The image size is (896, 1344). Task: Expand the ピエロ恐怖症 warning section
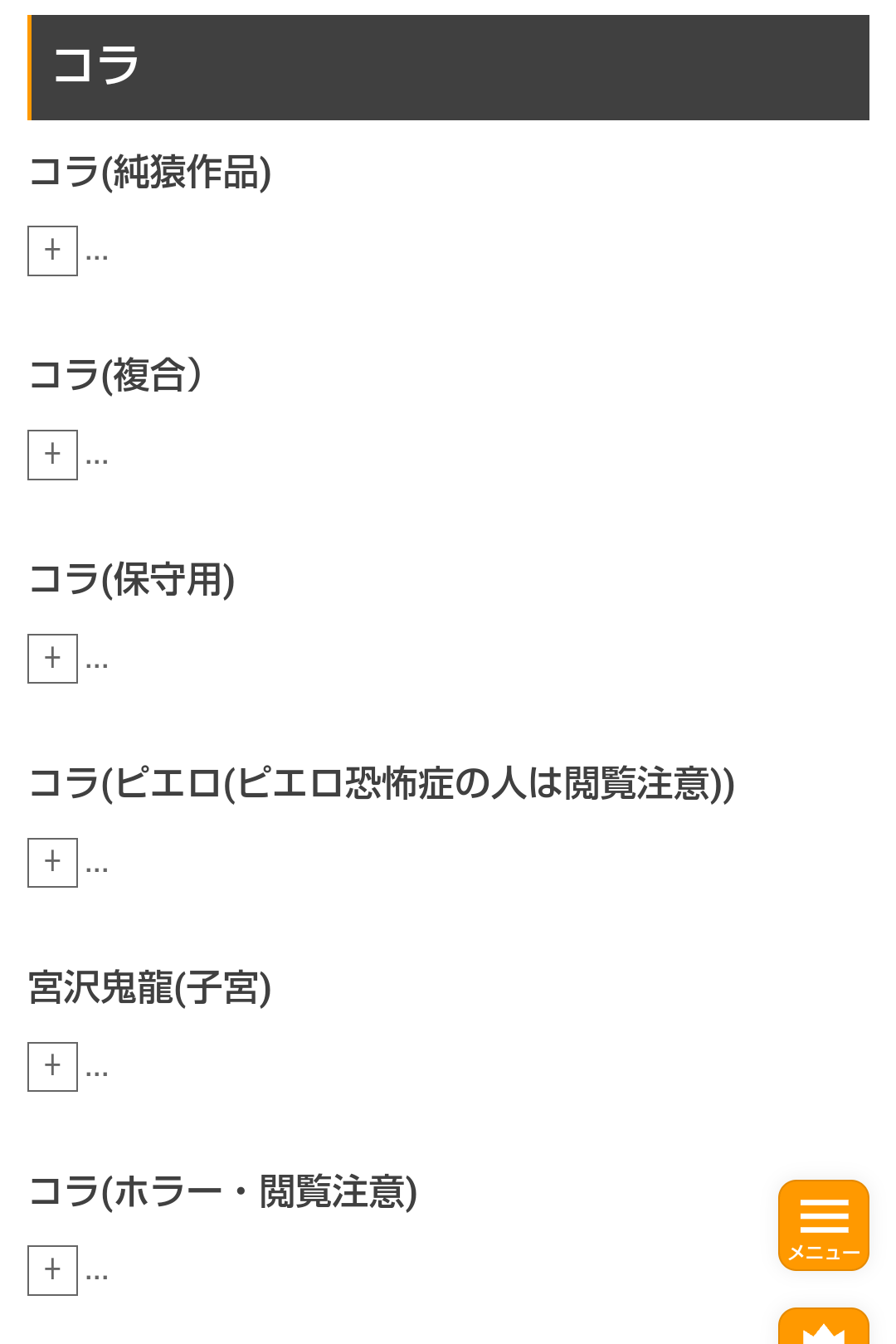pos(52,863)
